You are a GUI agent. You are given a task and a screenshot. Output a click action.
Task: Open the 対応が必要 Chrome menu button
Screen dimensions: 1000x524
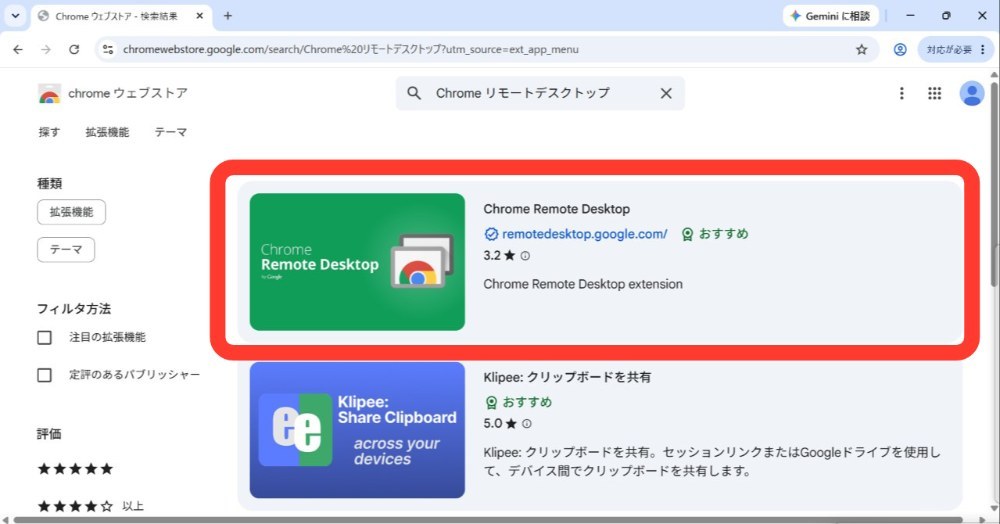[955, 50]
